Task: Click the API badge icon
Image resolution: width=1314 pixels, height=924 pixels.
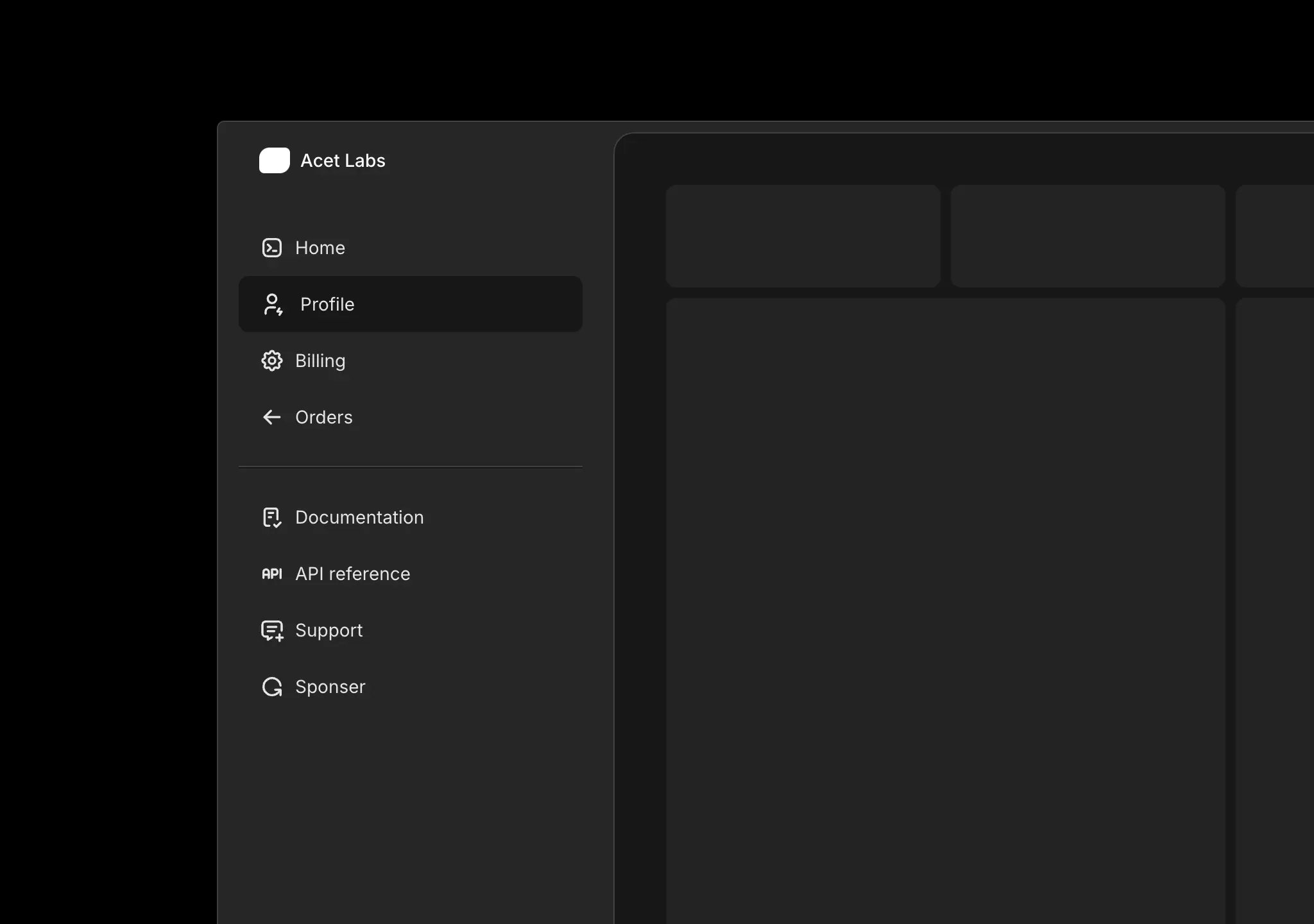Action: [x=272, y=573]
